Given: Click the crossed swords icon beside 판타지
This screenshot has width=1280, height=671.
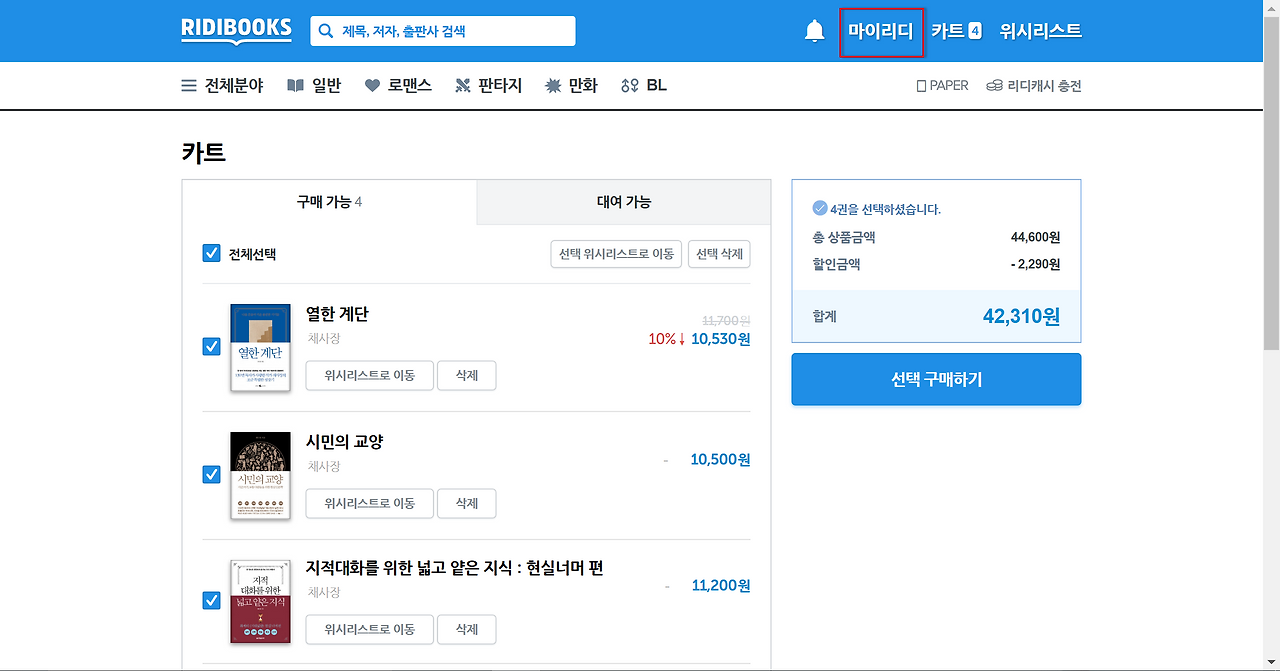Looking at the screenshot, I should (462, 86).
